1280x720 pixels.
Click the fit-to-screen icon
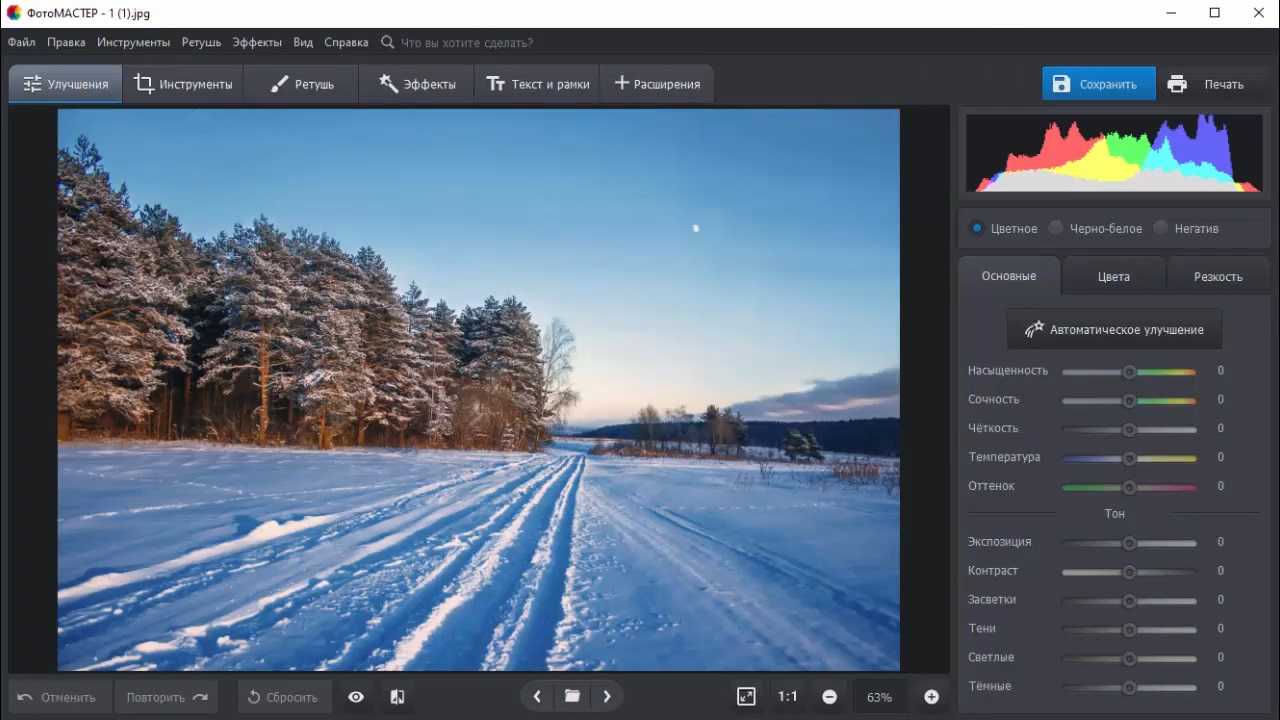point(746,697)
